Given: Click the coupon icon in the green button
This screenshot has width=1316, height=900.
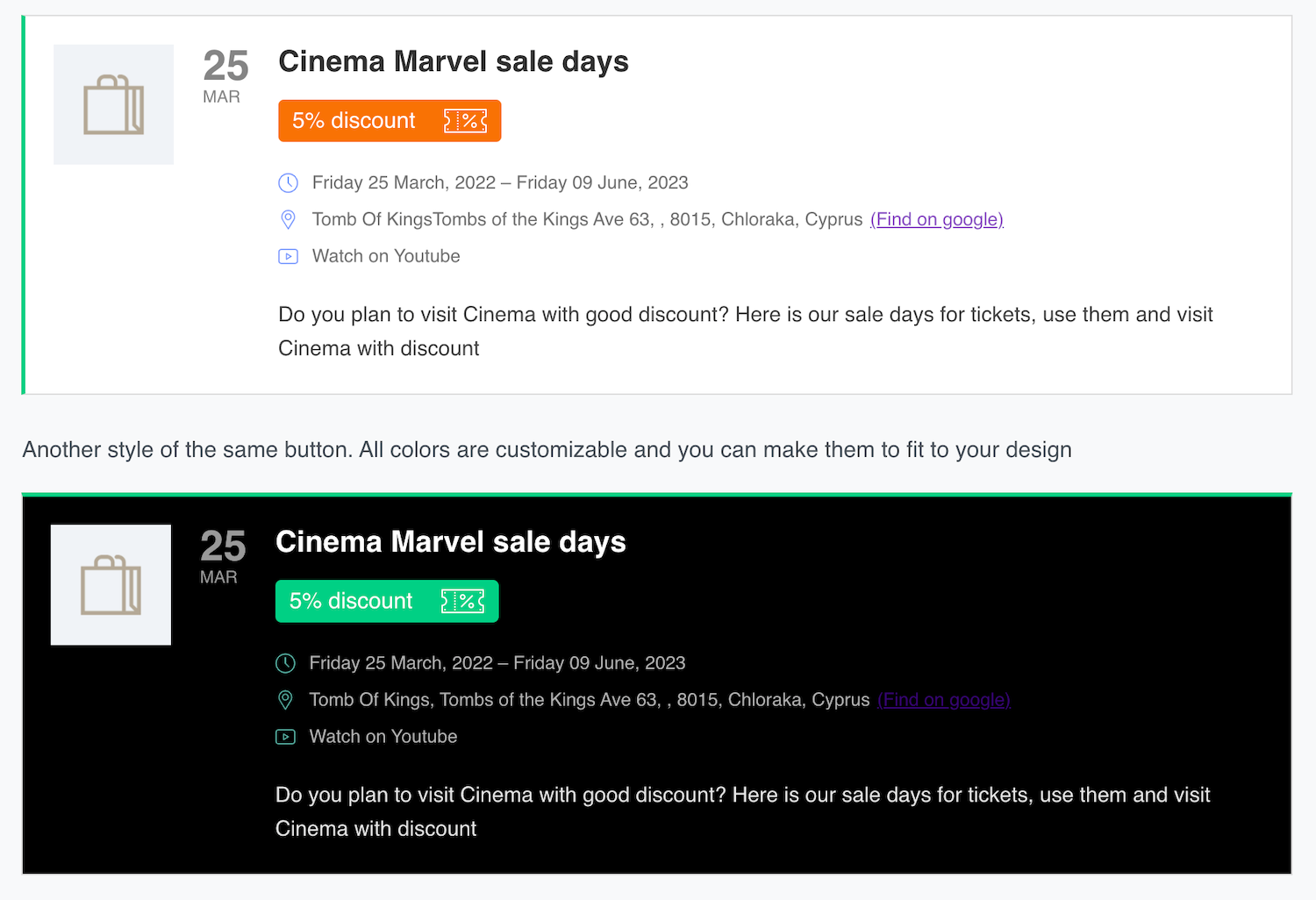Looking at the screenshot, I should pyautogui.click(x=462, y=601).
